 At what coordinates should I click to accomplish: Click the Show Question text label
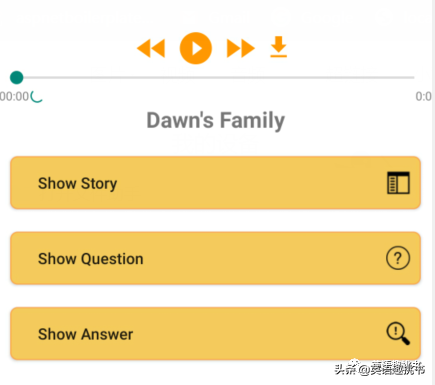tap(91, 259)
